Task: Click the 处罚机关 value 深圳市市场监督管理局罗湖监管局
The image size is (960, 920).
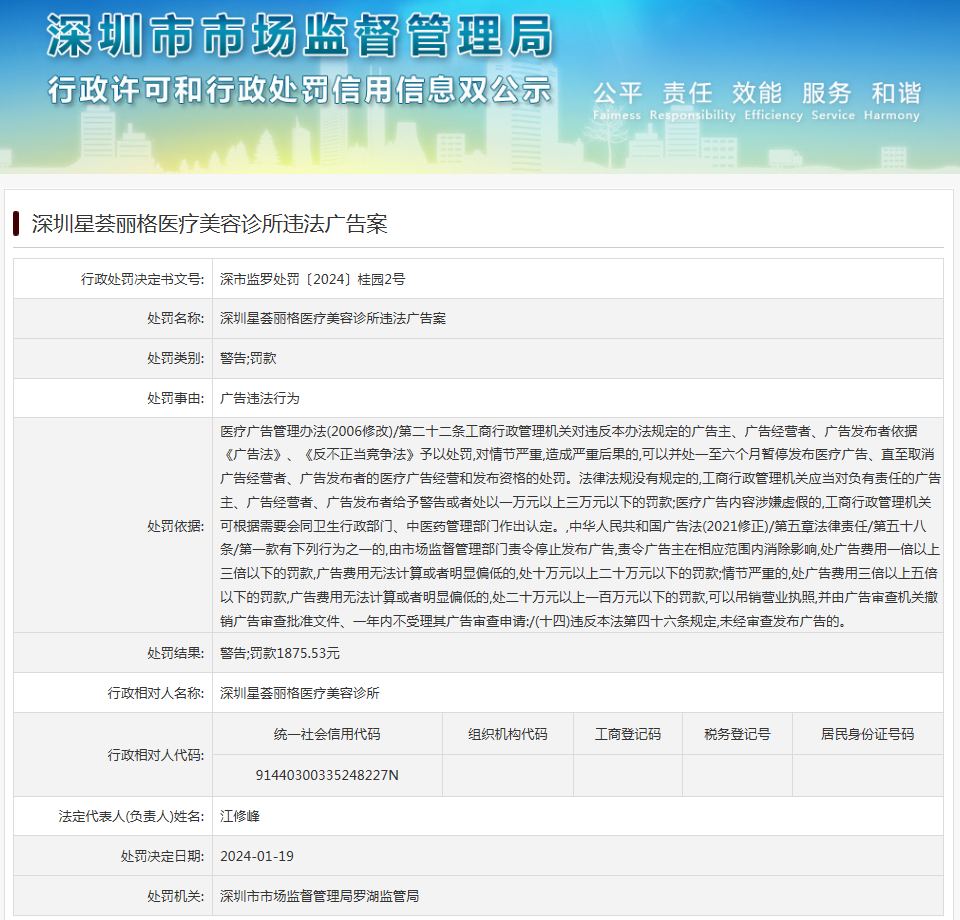Action: tap(319, 896)
